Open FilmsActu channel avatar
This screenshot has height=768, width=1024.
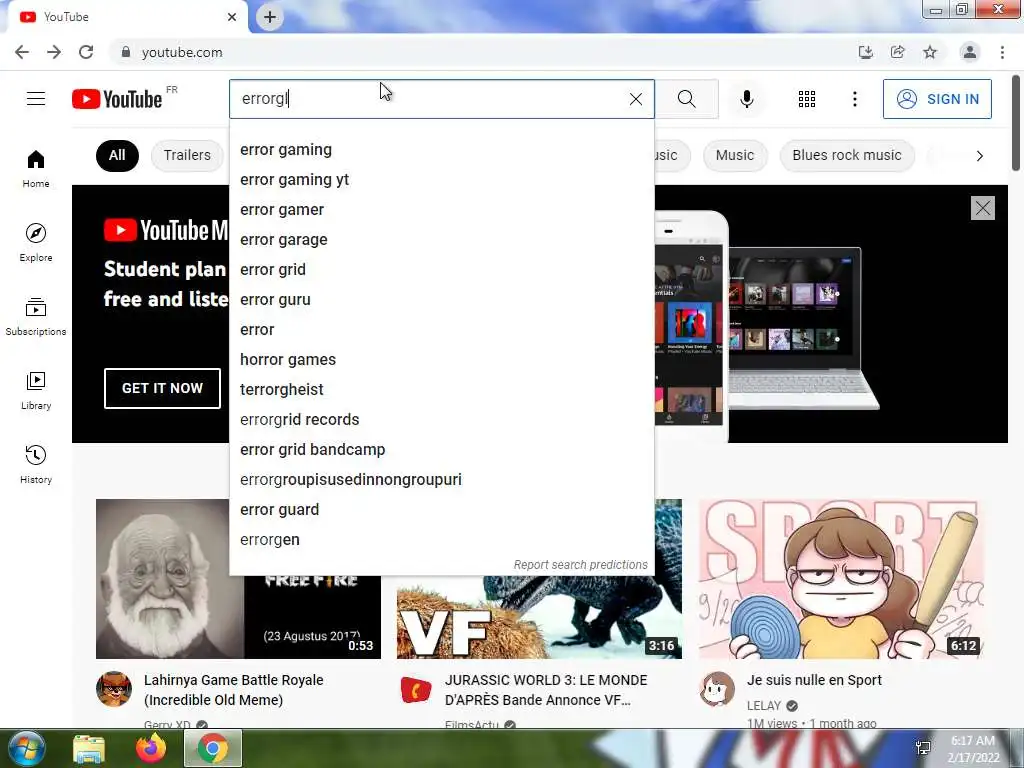click(x=415, y=689)
